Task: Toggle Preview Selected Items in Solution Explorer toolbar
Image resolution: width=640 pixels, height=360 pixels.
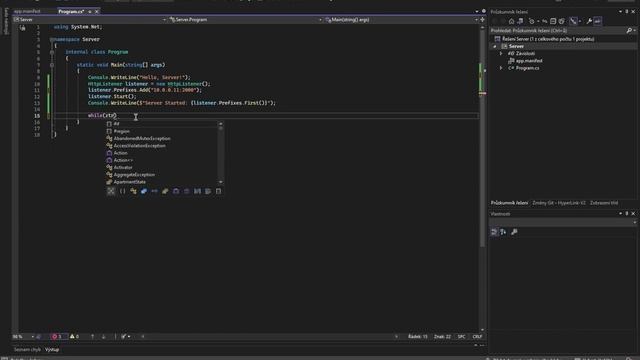Action: pyautogui.click(x=598, y=21)
